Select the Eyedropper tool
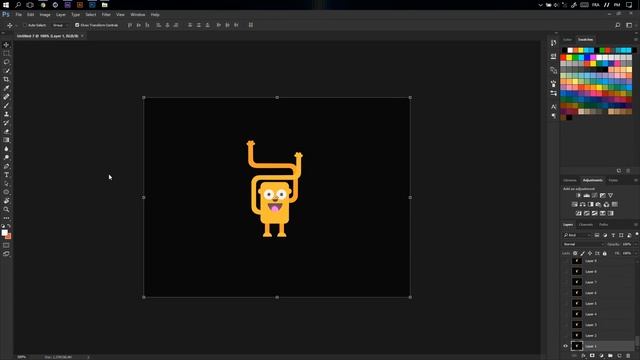Image resolution: width=640 pixels, height=360 pixels. [x=6, y=88]
